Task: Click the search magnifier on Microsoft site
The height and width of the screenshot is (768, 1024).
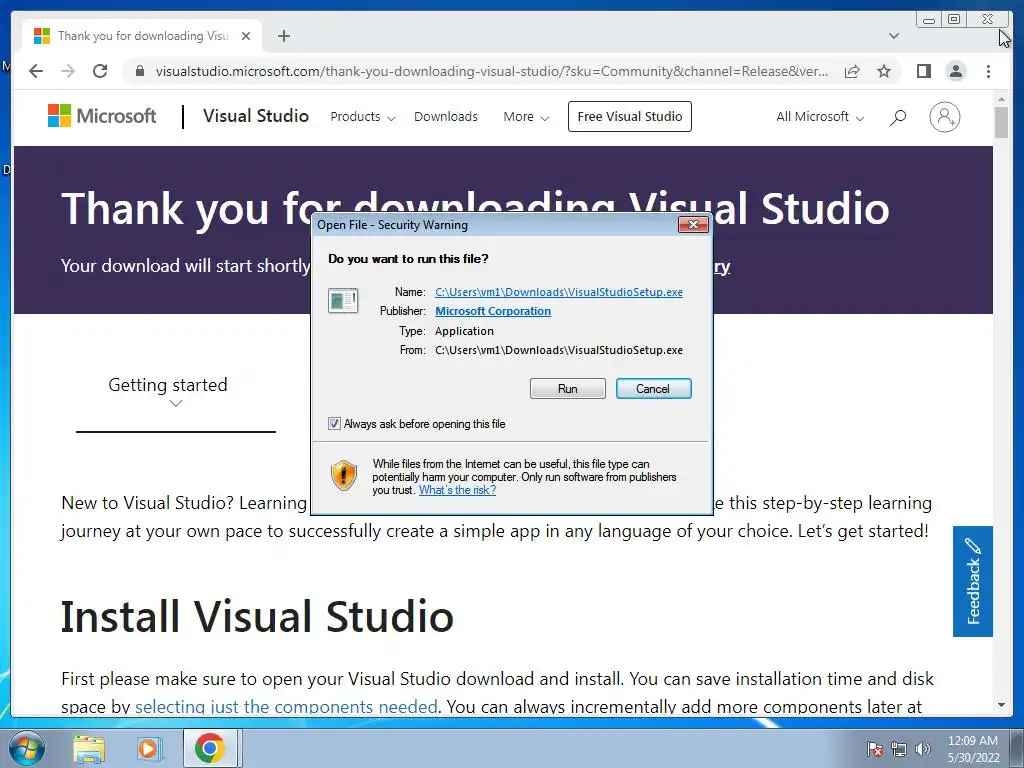Action: tap(898, 117)
